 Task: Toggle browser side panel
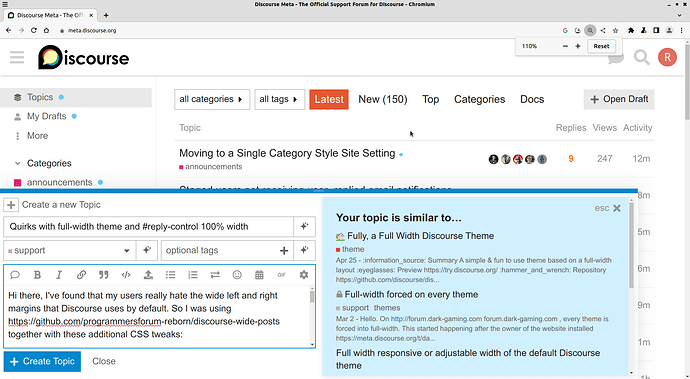[x=656, y=30]
